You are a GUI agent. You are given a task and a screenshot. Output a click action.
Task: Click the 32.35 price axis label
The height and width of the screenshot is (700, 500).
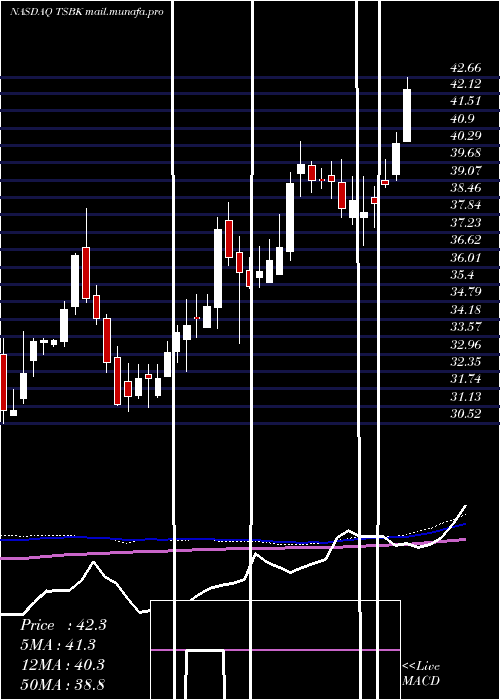tap(466, 362)
